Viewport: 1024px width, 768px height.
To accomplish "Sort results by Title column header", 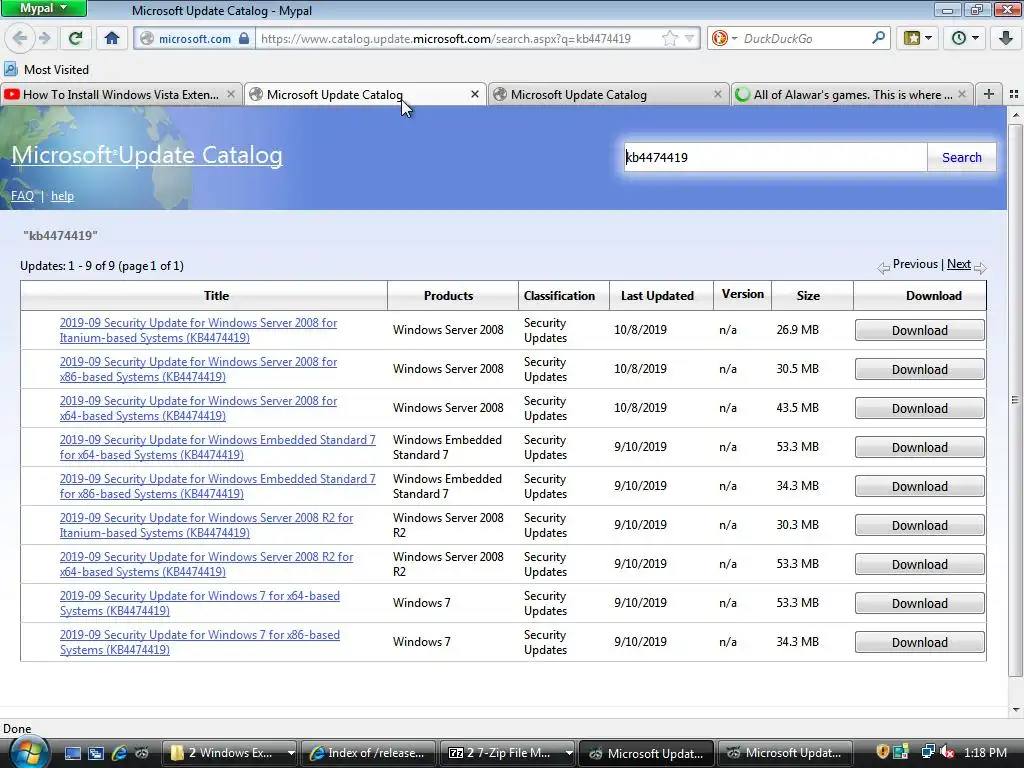I will pos(216,296).
